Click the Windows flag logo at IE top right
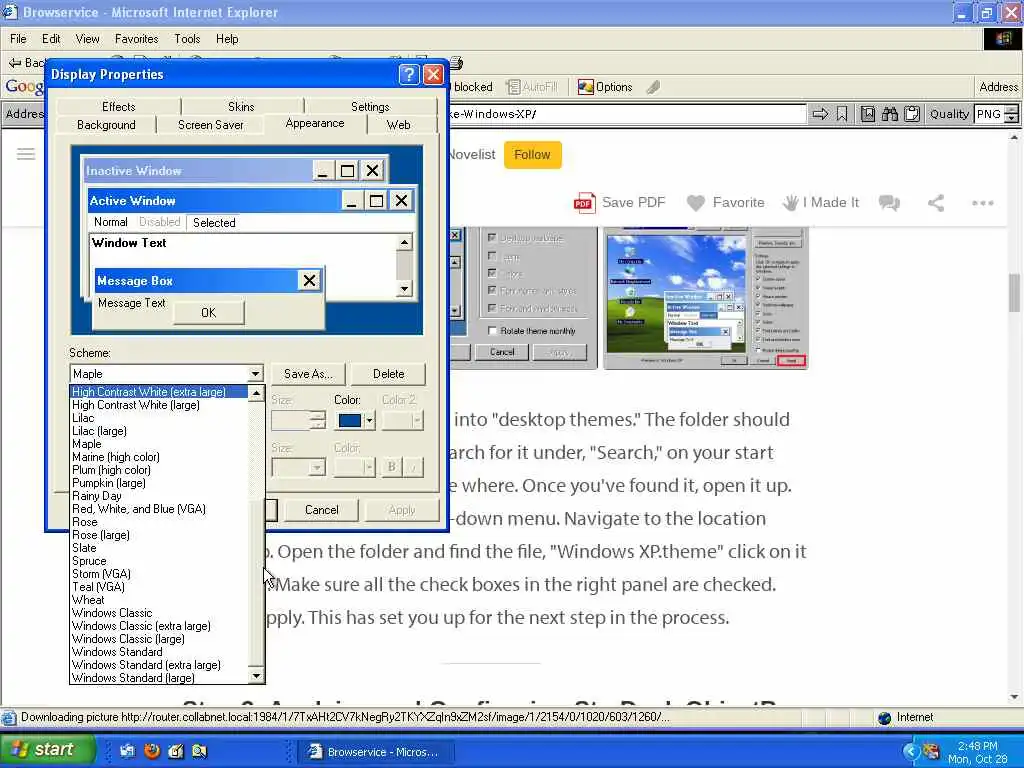The height and width of the screenshot is (768, 1024). pos(1003,39)
